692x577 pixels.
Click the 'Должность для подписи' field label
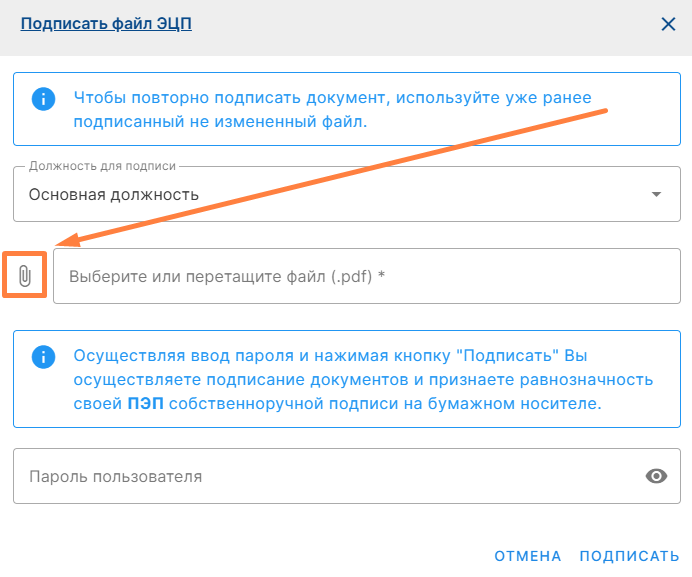[x=102, y=165]
